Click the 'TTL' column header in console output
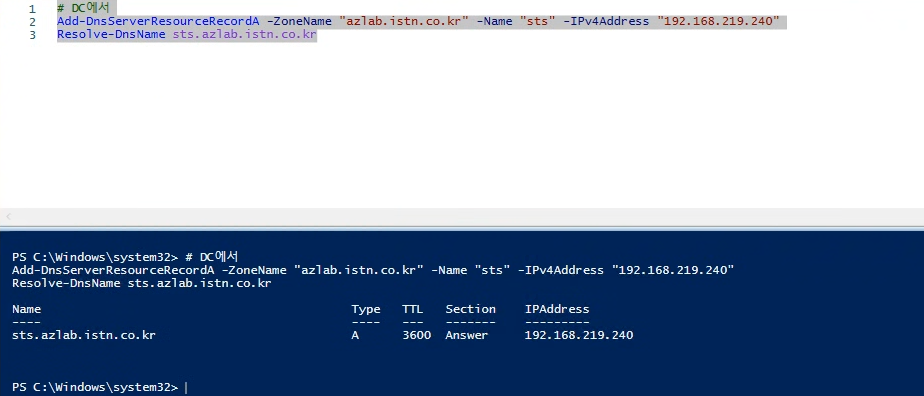This screenshot has width=924, height=396. [x=413, y=309]
